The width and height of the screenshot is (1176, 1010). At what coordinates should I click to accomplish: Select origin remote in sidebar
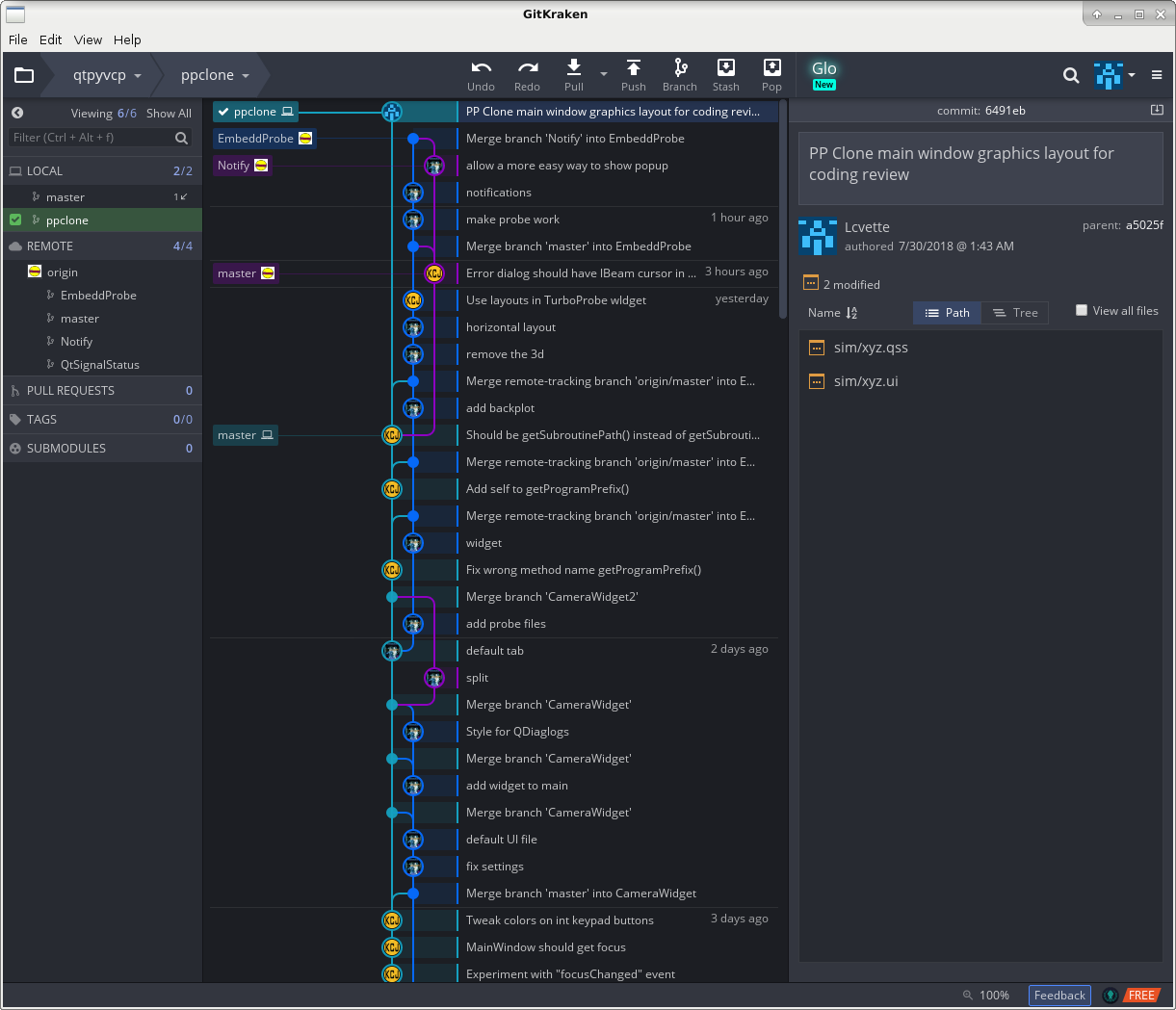[103, 272]
